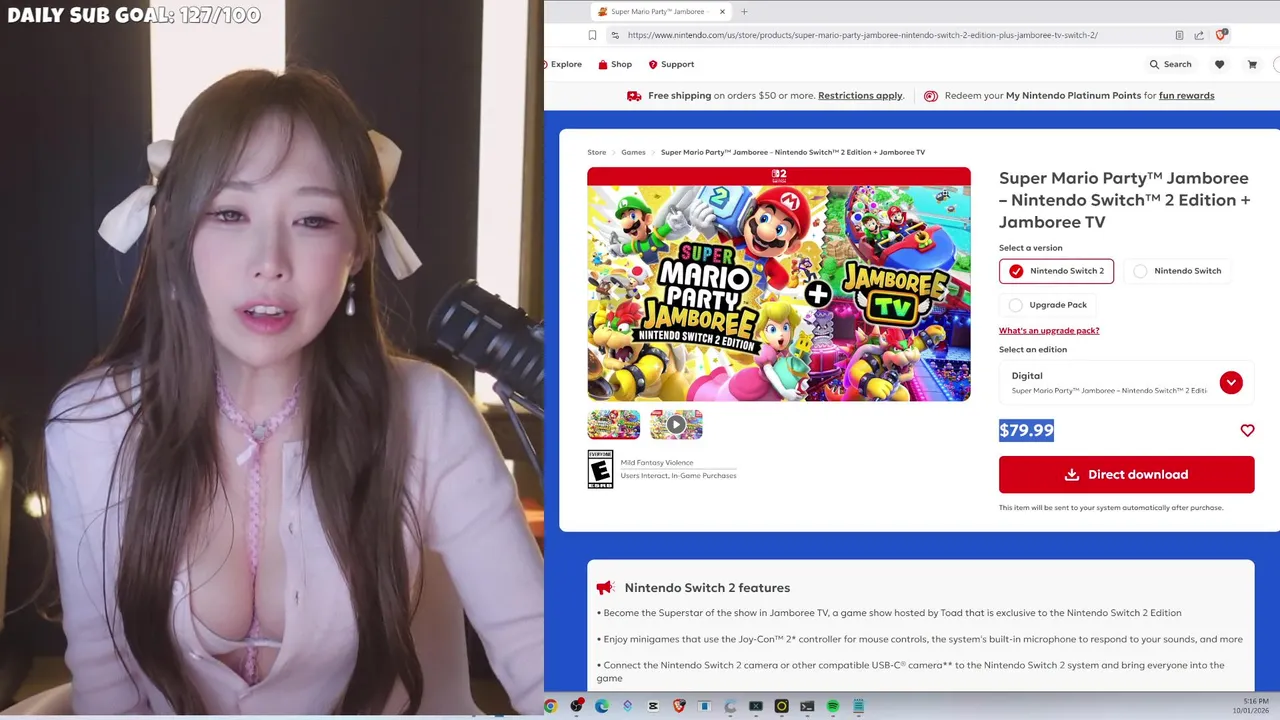This screenshot has height=720, width=1280.
Task: Click the Nintendo Switch 2 features megaphone icon
Action: pyautogui.click(x=605, y=588)
